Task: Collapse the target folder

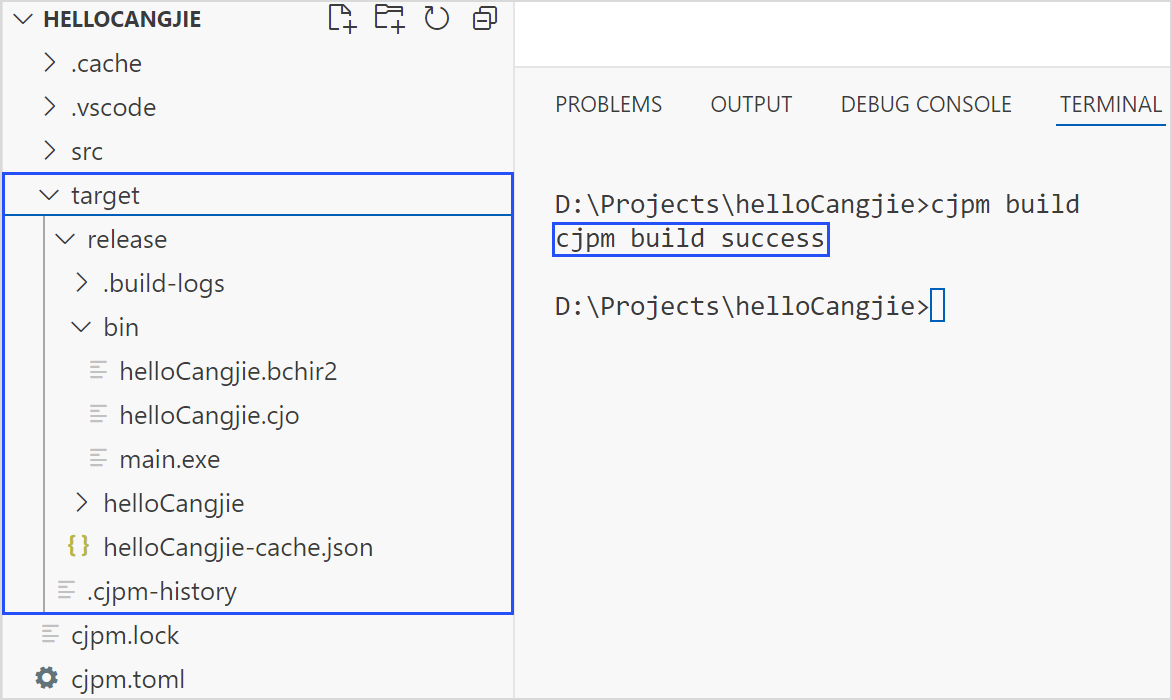Action: click(49, 195)
